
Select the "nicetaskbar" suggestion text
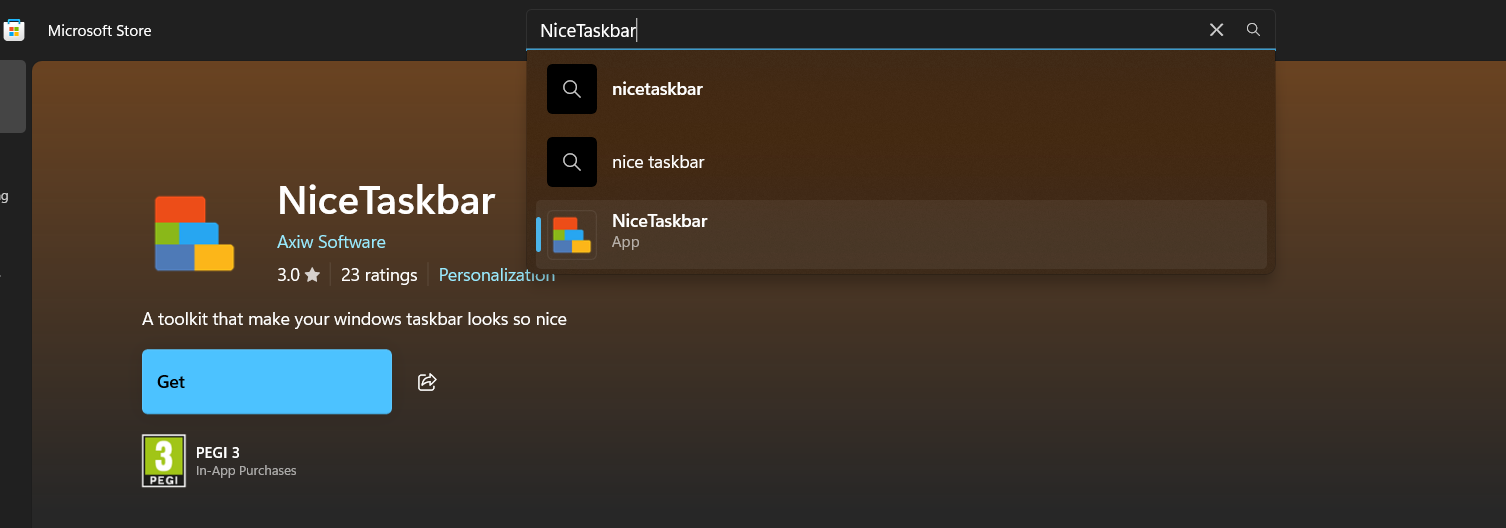click(657, 89)
